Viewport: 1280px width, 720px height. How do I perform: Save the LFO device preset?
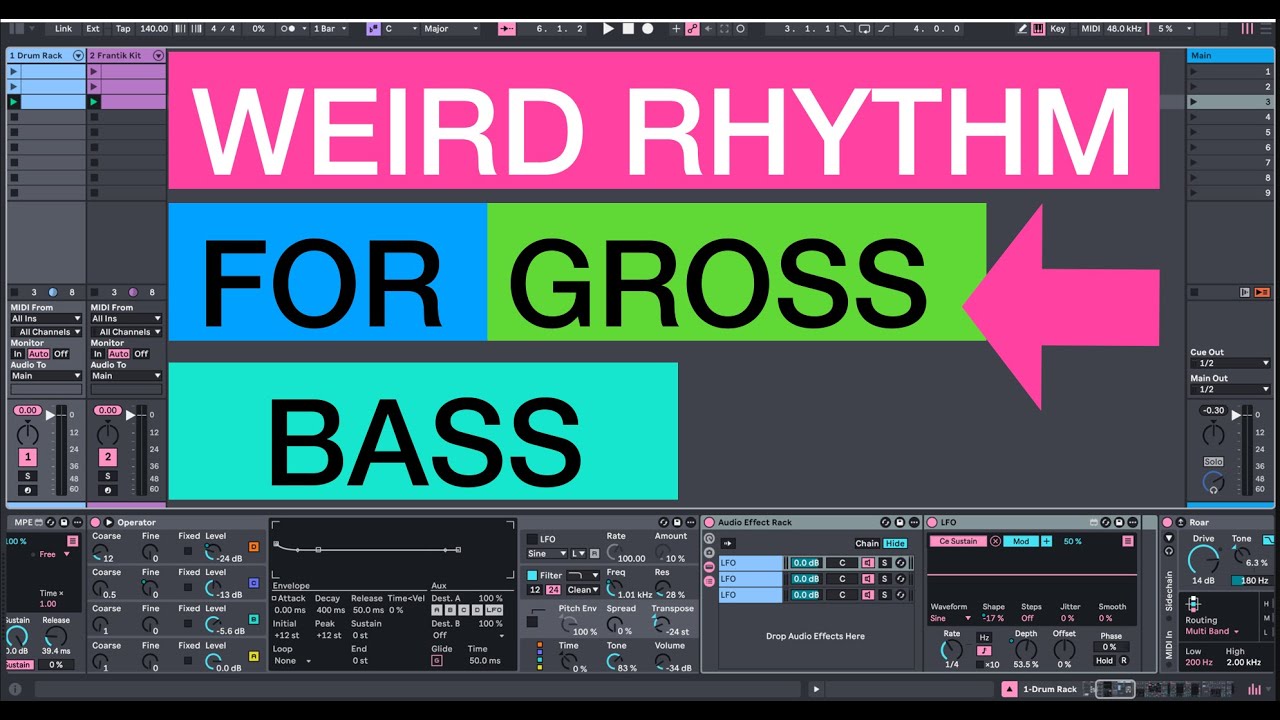pyautogui.click(x=1119, y=522)
